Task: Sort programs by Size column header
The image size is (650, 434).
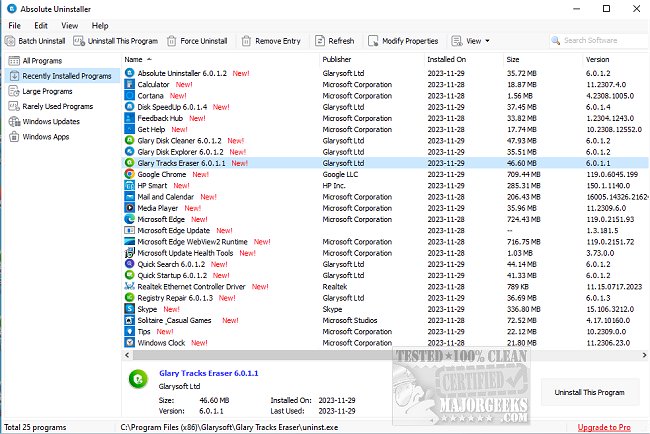Action: [x=520, y=60]
